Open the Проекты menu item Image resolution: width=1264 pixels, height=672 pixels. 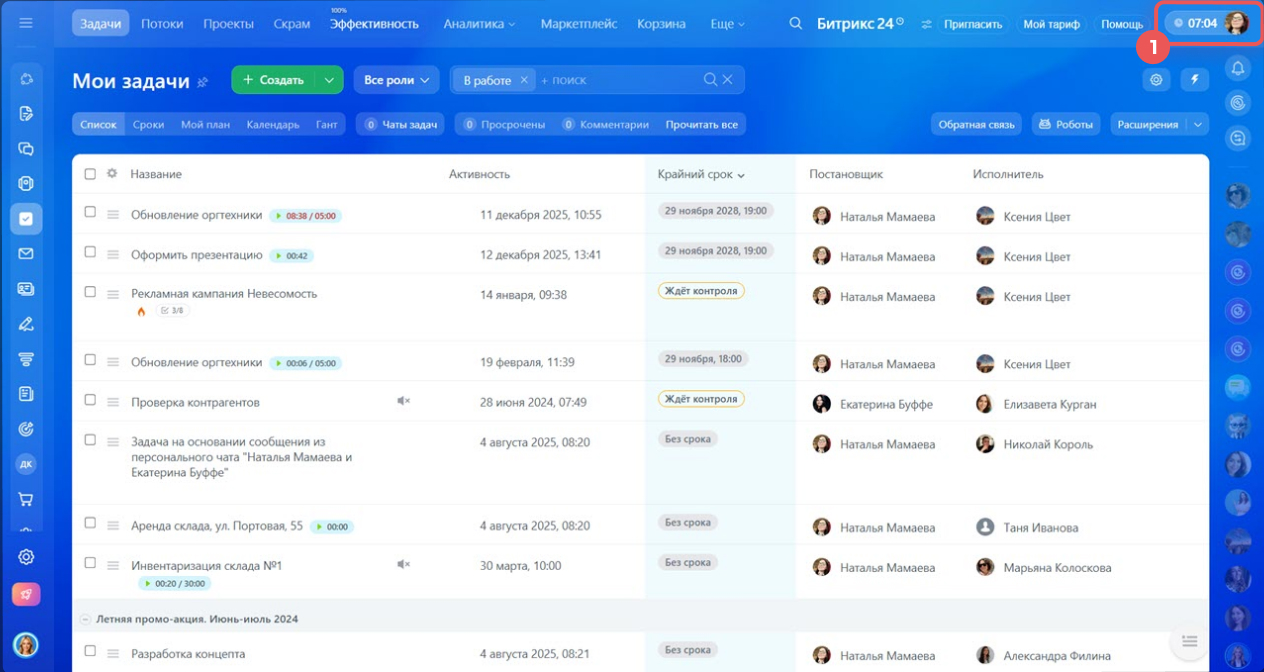228,23
